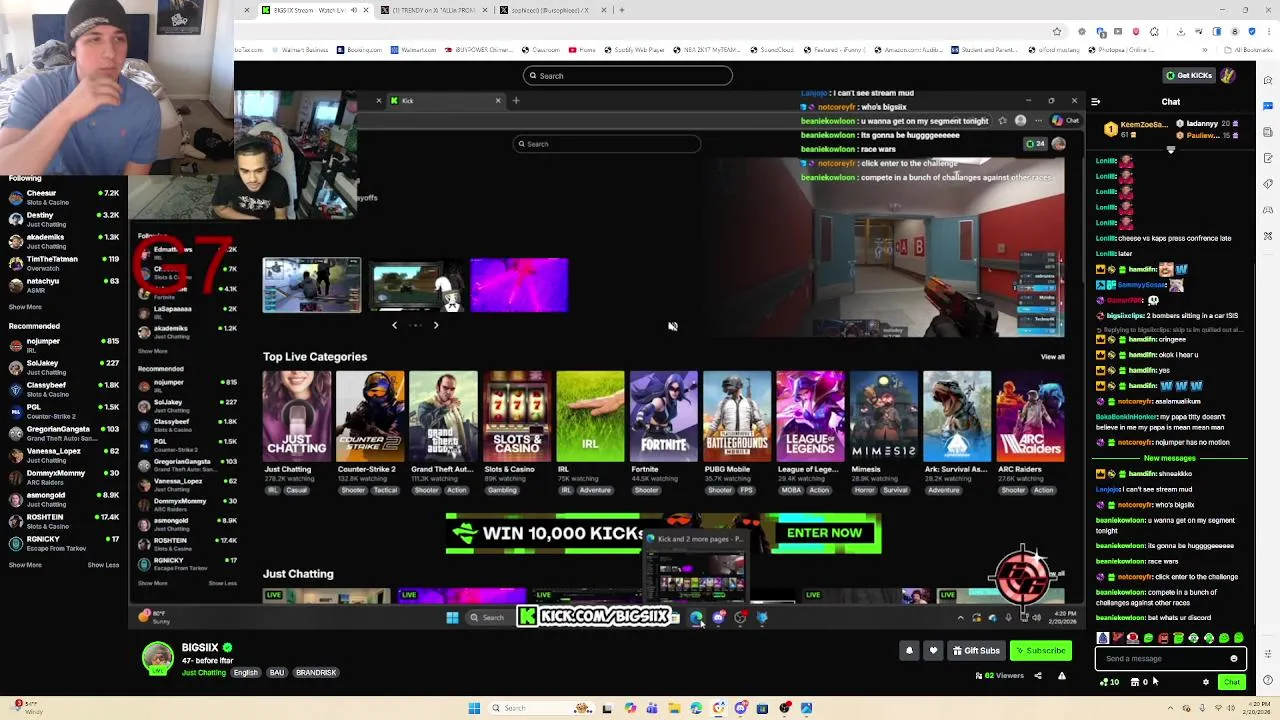Unmute the streamed video via speaker icon
This screenshot has height=720, width=1280.
(x=673, y=326)
